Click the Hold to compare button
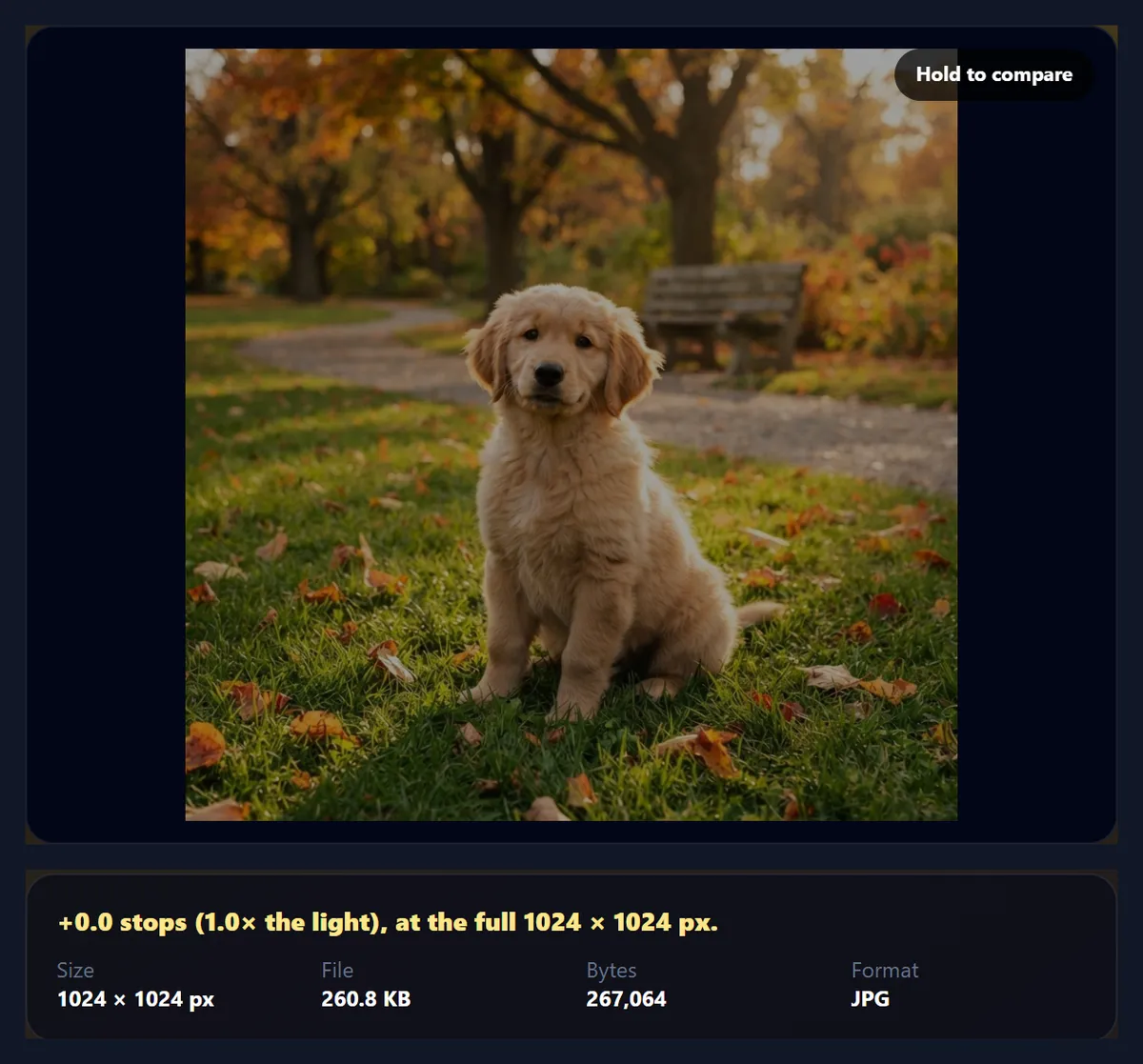This screenshot has width=1143, height=1064. pyautogui.click(x=994, y=74)
